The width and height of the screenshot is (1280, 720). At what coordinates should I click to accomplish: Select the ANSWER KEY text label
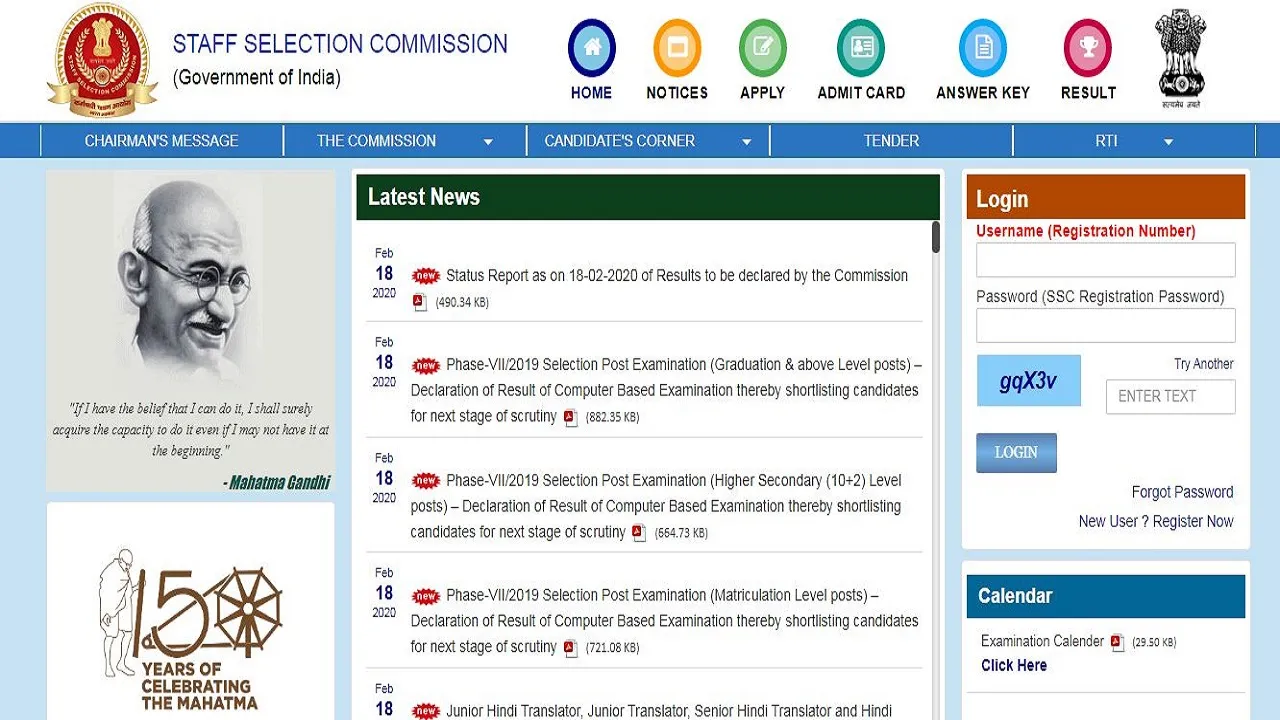pos(983,93)
